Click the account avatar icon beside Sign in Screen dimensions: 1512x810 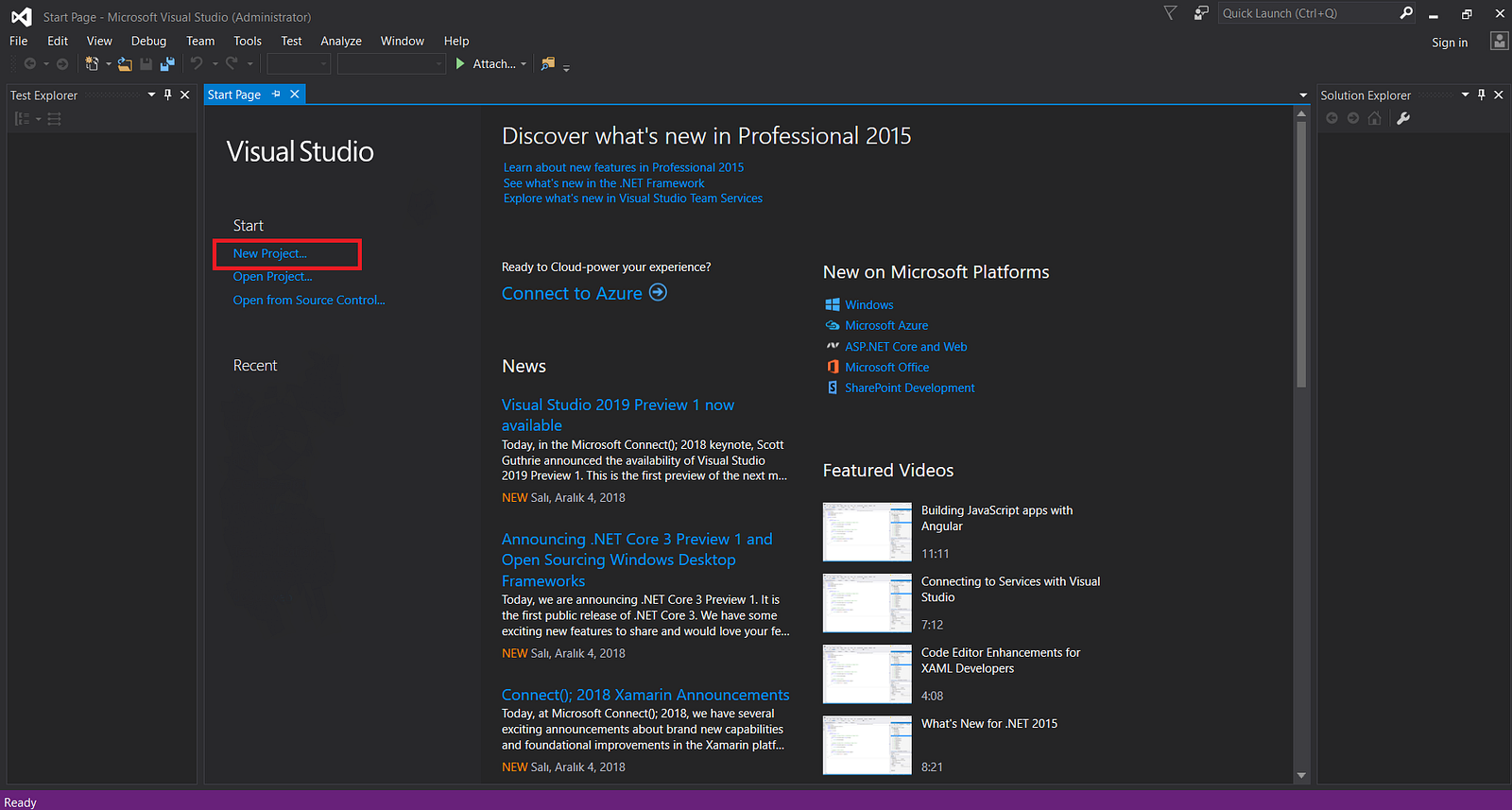1499,41
